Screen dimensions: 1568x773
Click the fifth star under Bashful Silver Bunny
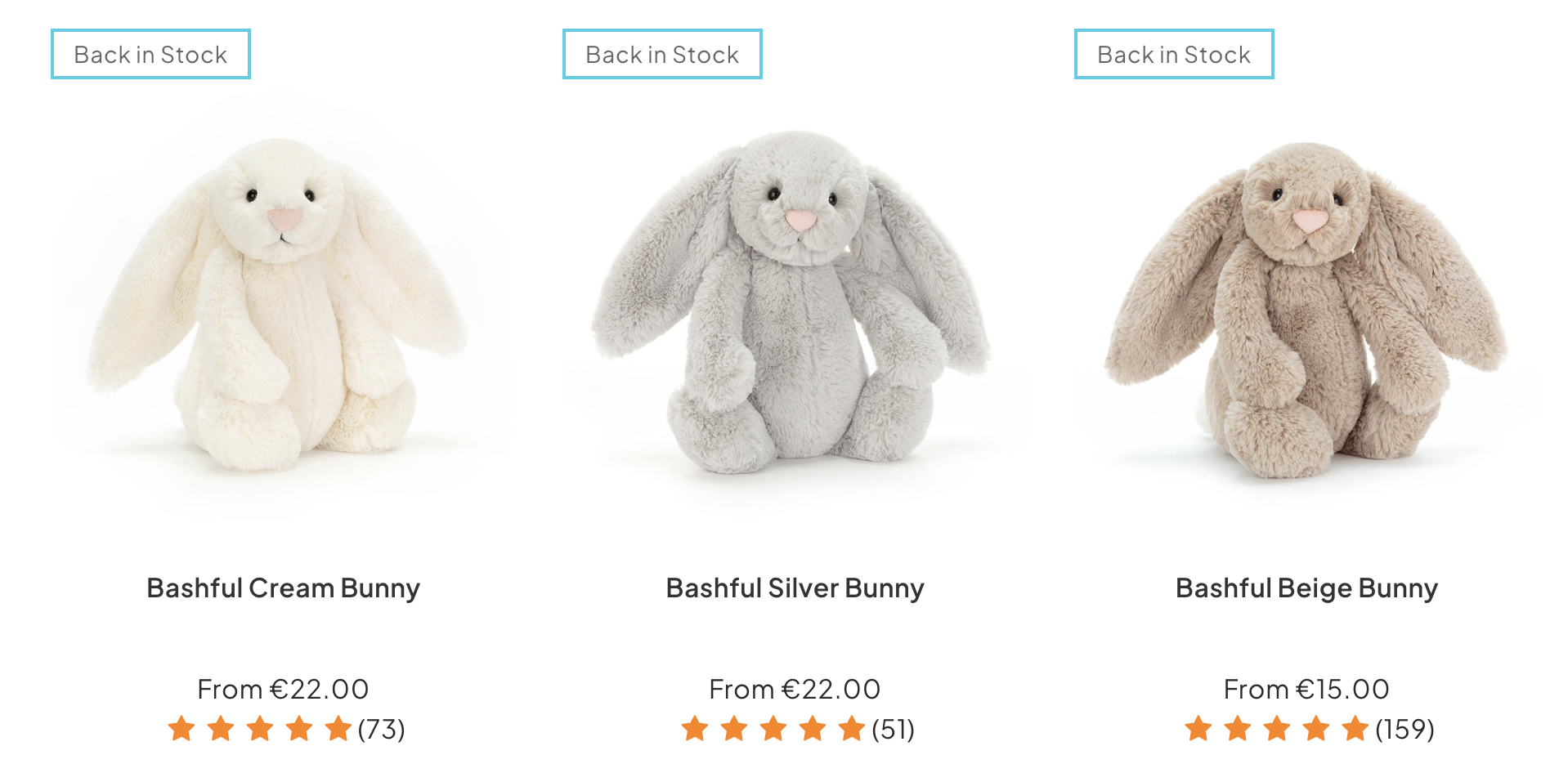851,728
